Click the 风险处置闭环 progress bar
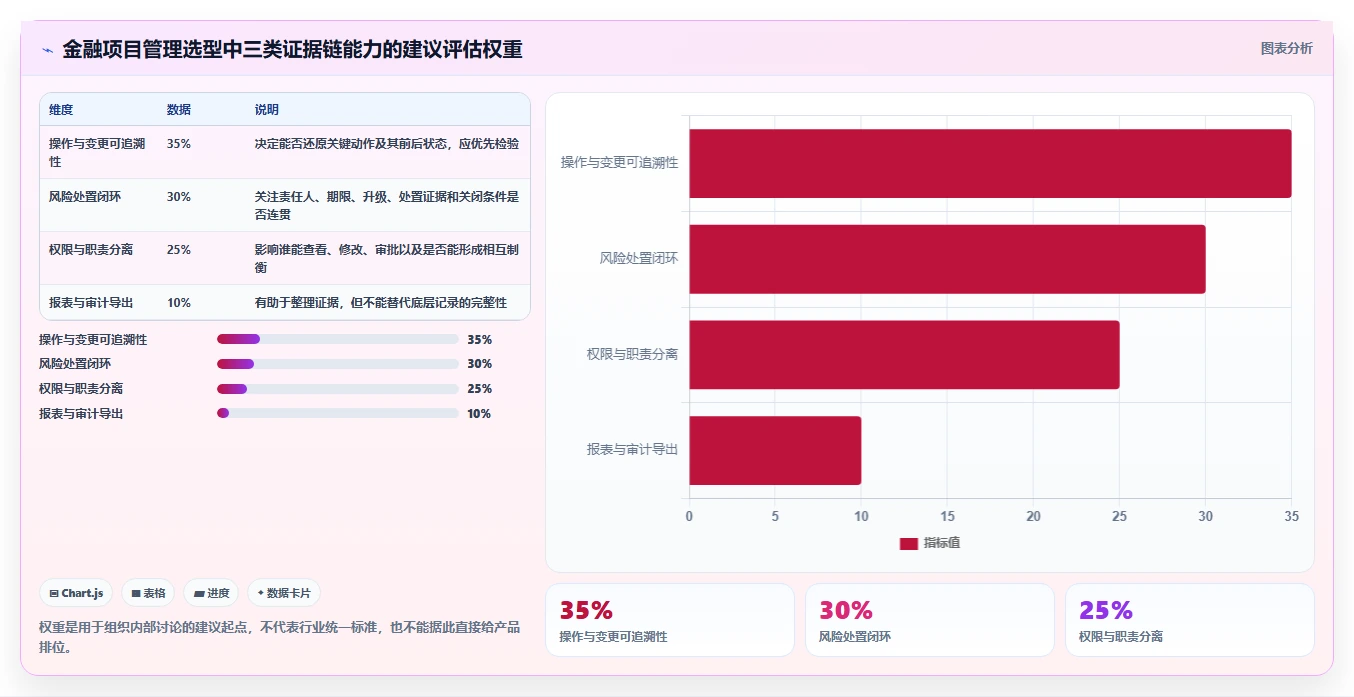Viewport: 1354px width, 697px height. (337, 364)
